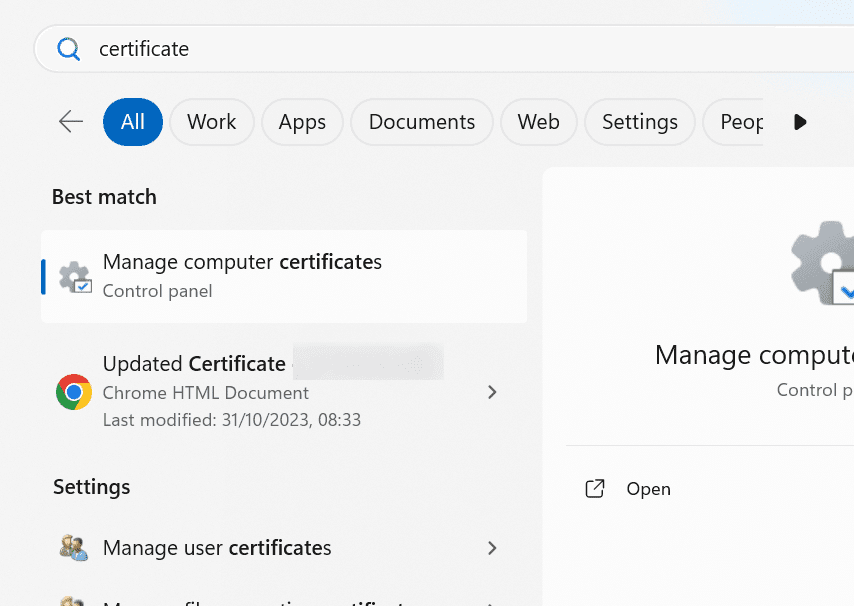
Task: Expand the Updated Certificate result chevron
Action: 492,392
